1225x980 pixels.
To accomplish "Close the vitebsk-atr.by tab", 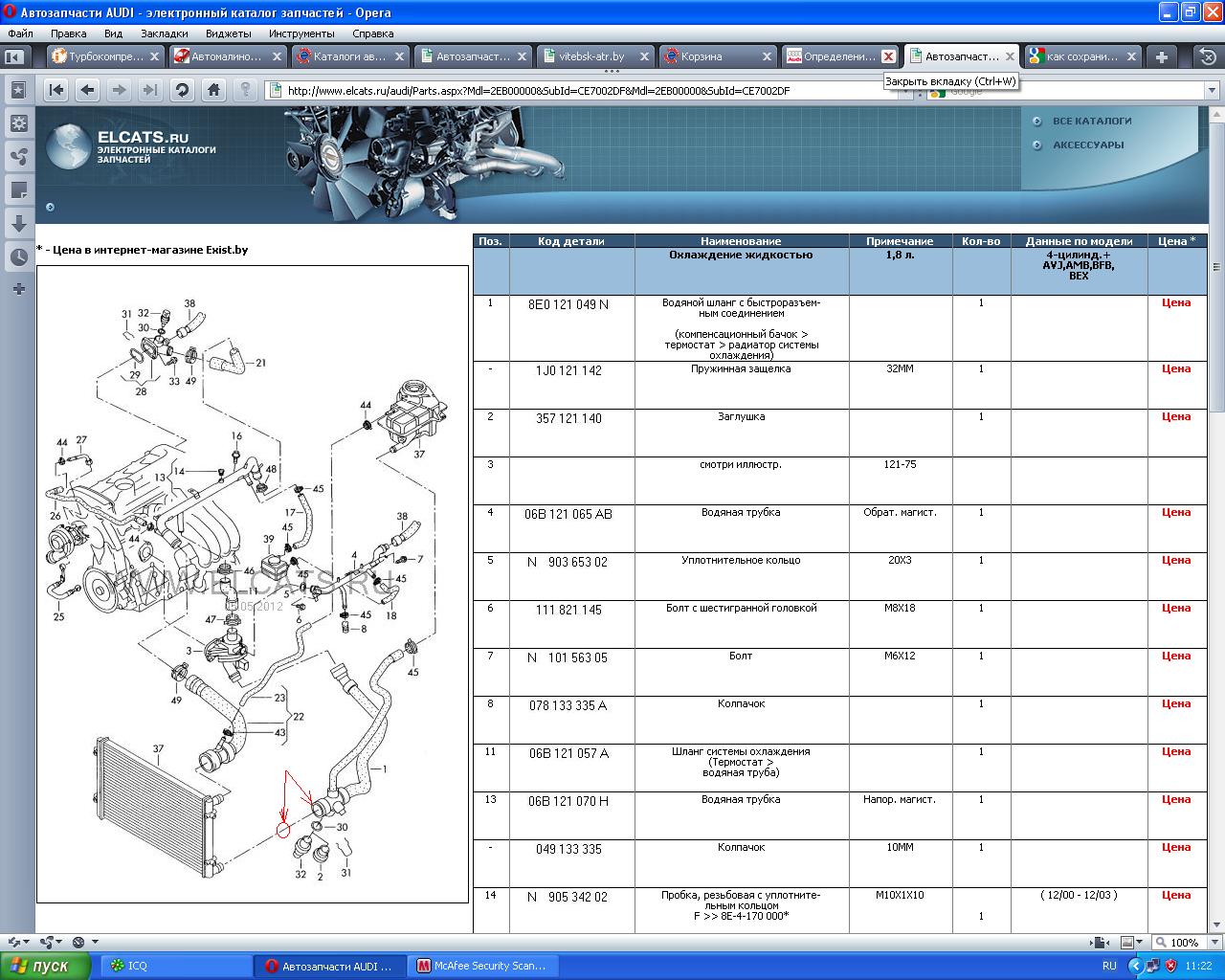I will click(x=644, y=56).
